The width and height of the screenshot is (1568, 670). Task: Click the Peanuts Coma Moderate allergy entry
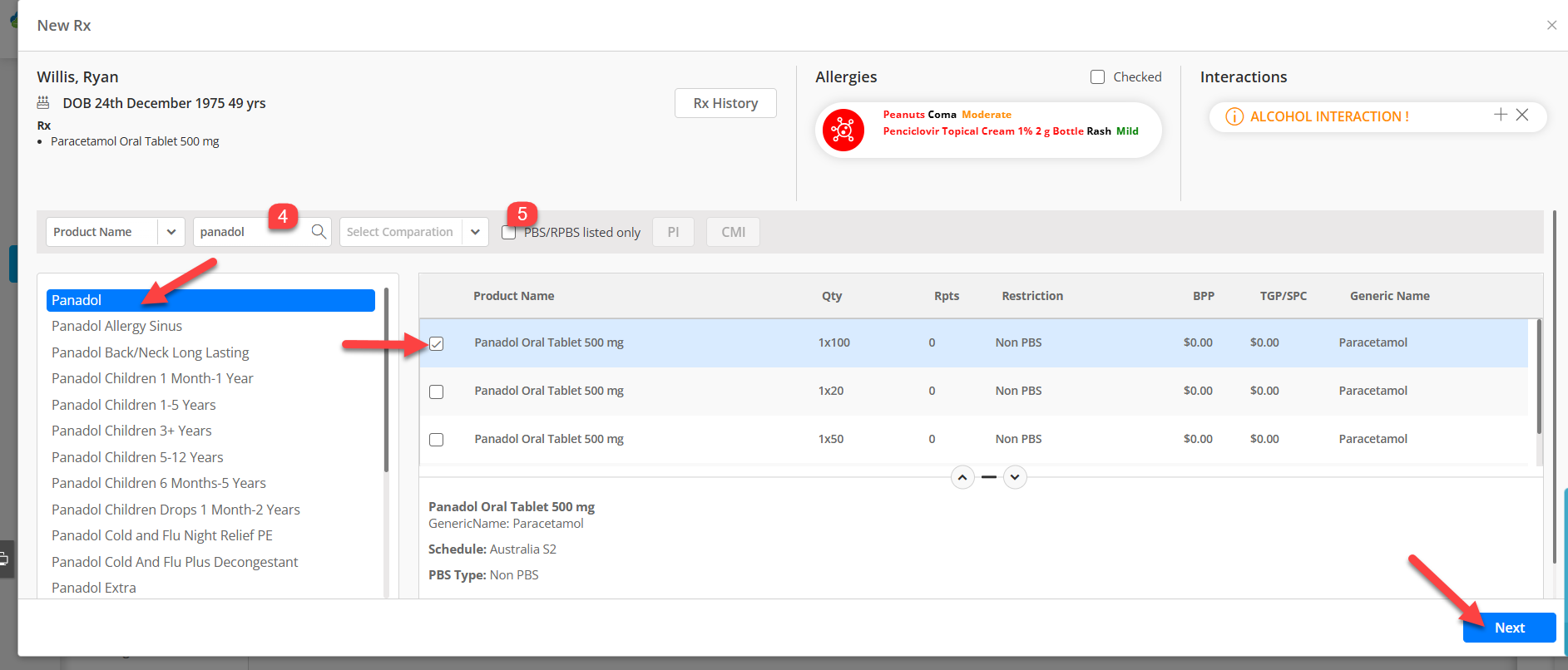coord(947,115)
